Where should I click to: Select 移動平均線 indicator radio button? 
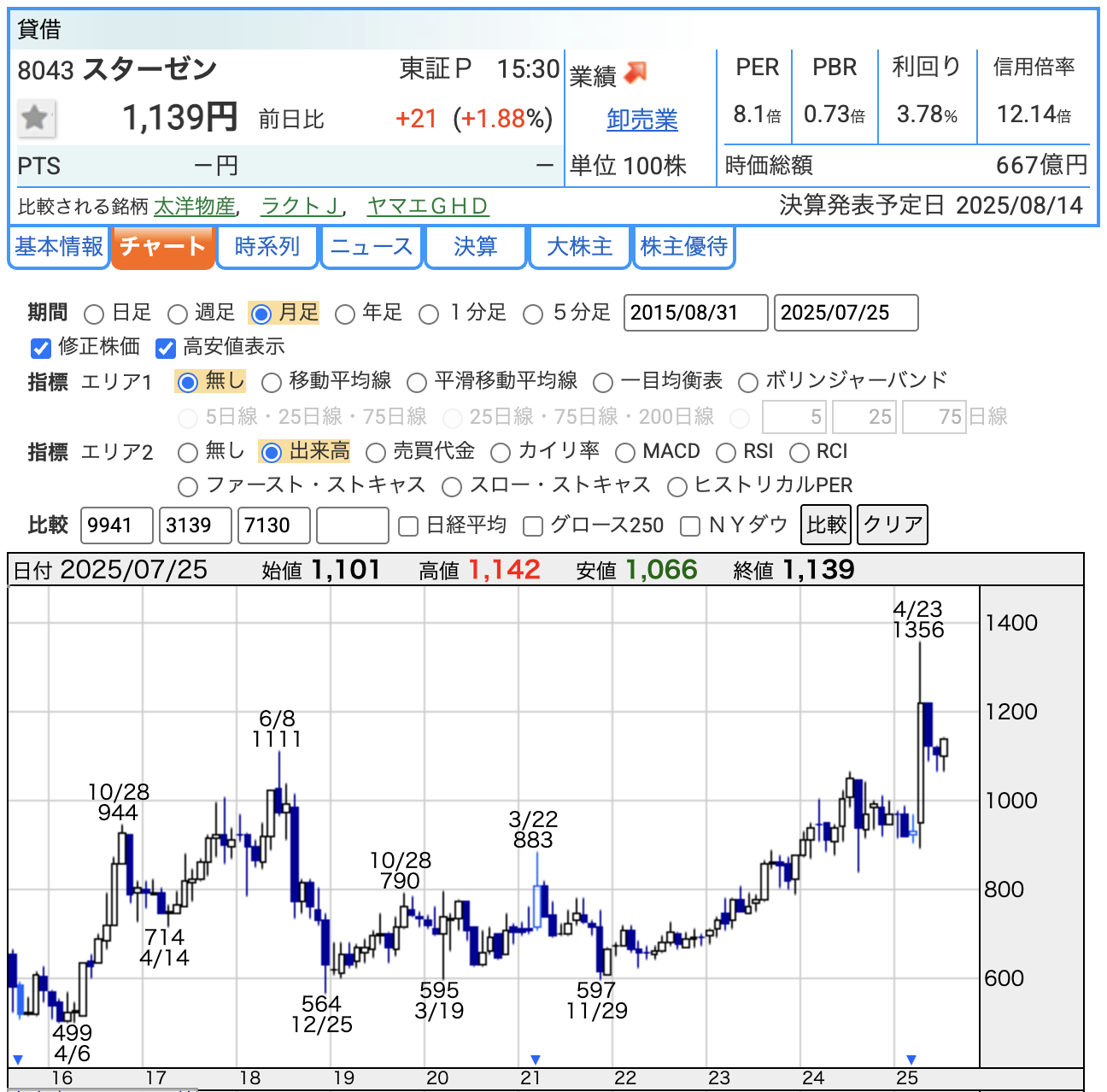tap(272, 382)
